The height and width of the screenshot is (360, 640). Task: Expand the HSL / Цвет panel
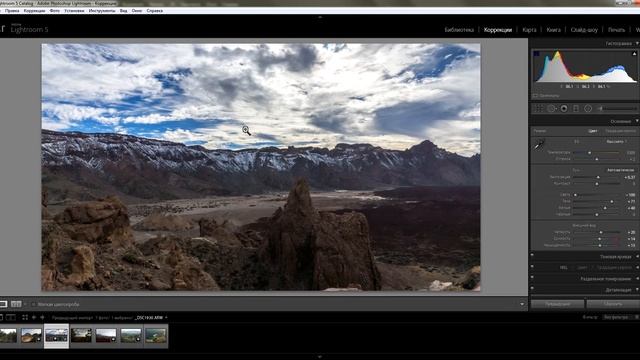637,268
